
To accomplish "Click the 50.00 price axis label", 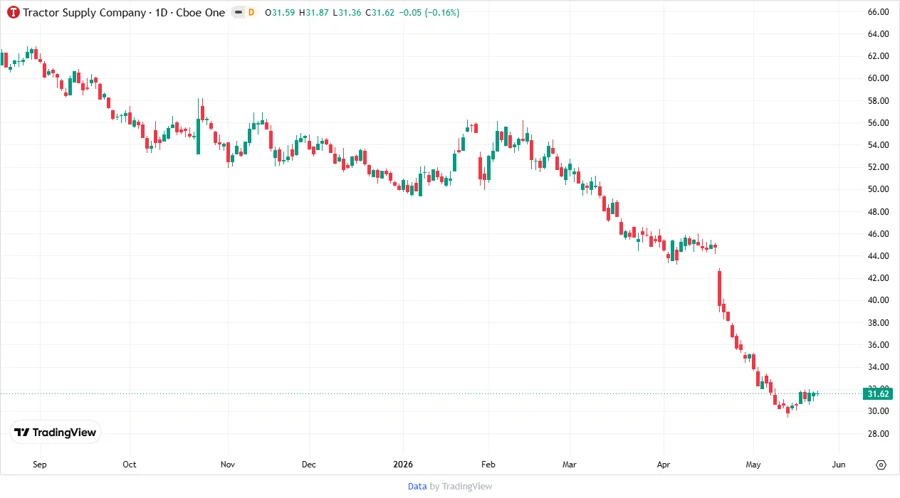I will (878, 189).
